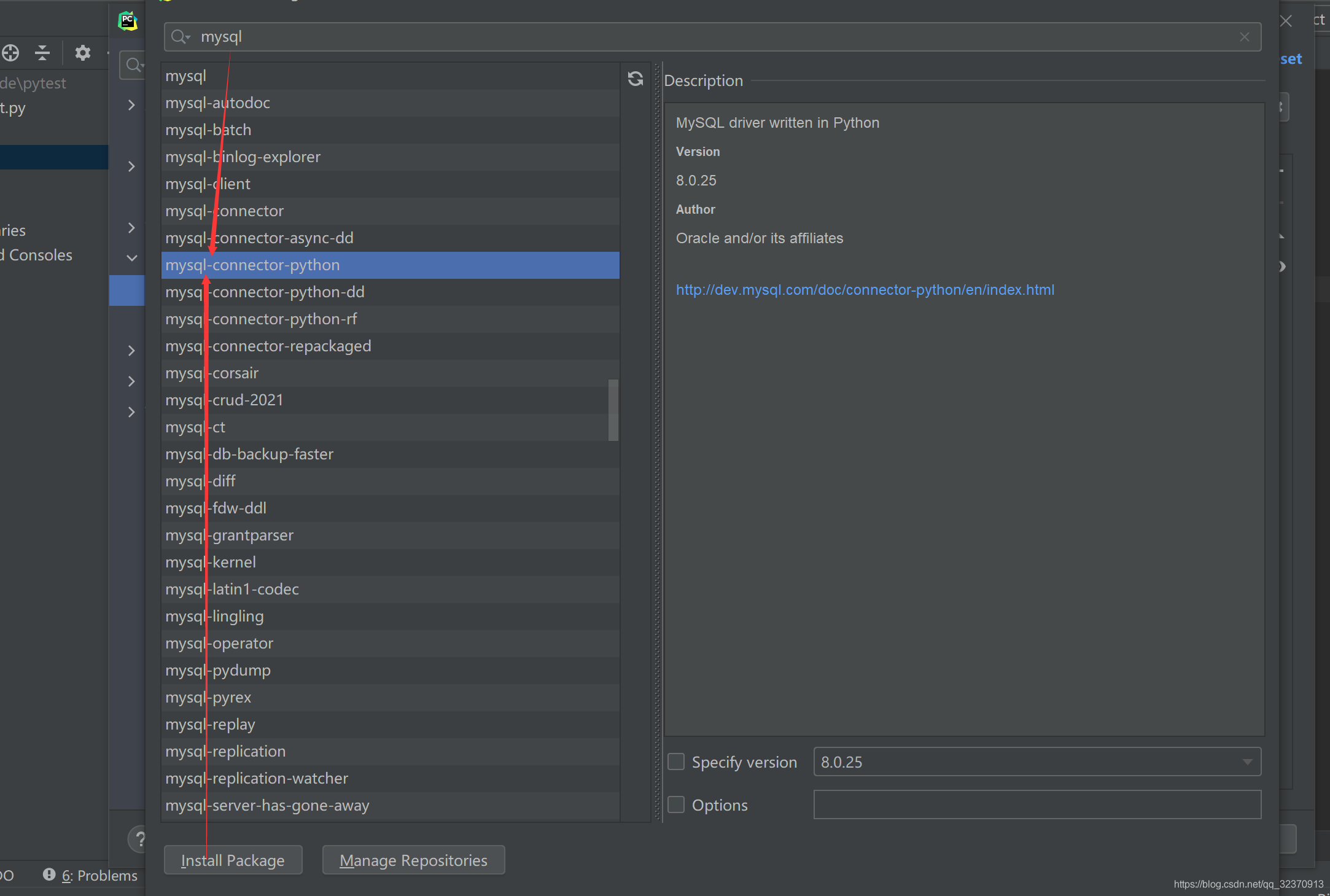Screen dimensions: 1330x896
Task: Select mysql-binlog-explorer package
Action: pyautogui.click(x=391, y=157)
